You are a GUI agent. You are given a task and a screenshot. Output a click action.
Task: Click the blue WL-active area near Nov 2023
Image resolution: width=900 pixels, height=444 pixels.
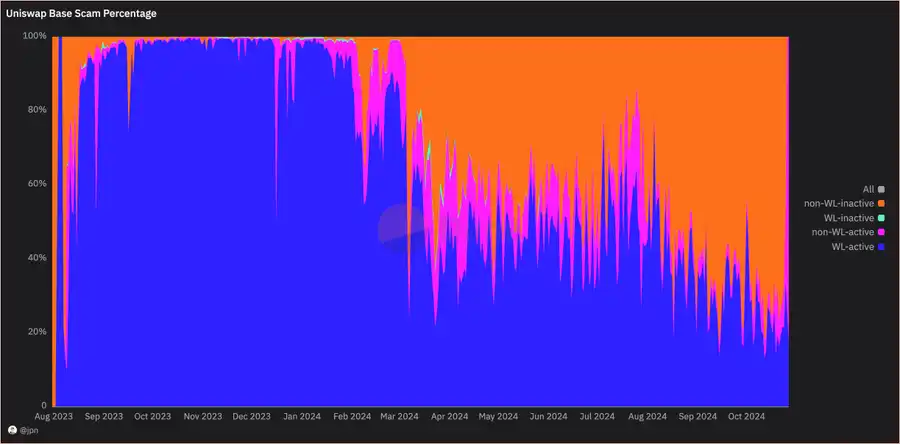pos(203,250)
